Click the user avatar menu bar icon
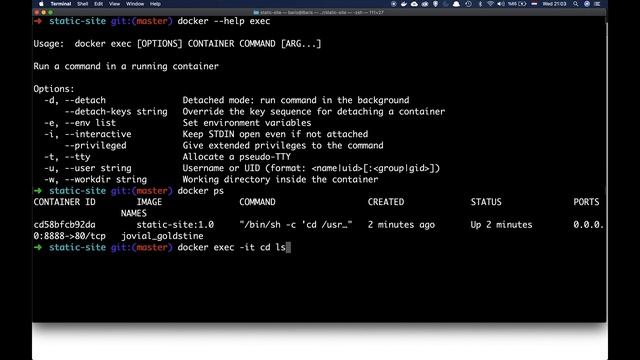The image size is (640, 360). (x=587, y=4)
